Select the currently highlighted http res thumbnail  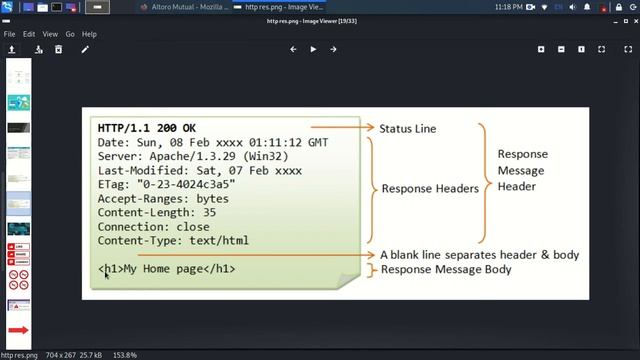(18, 203)
